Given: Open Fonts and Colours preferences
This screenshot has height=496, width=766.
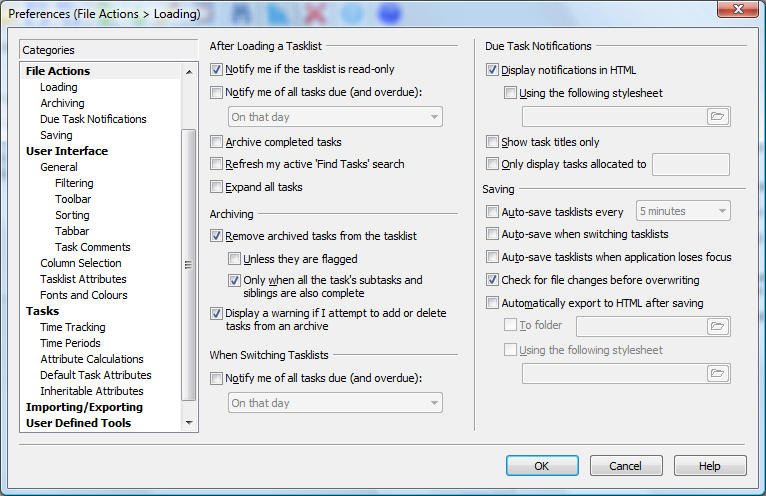Looking at the screenshot, I should pos(84,295).
